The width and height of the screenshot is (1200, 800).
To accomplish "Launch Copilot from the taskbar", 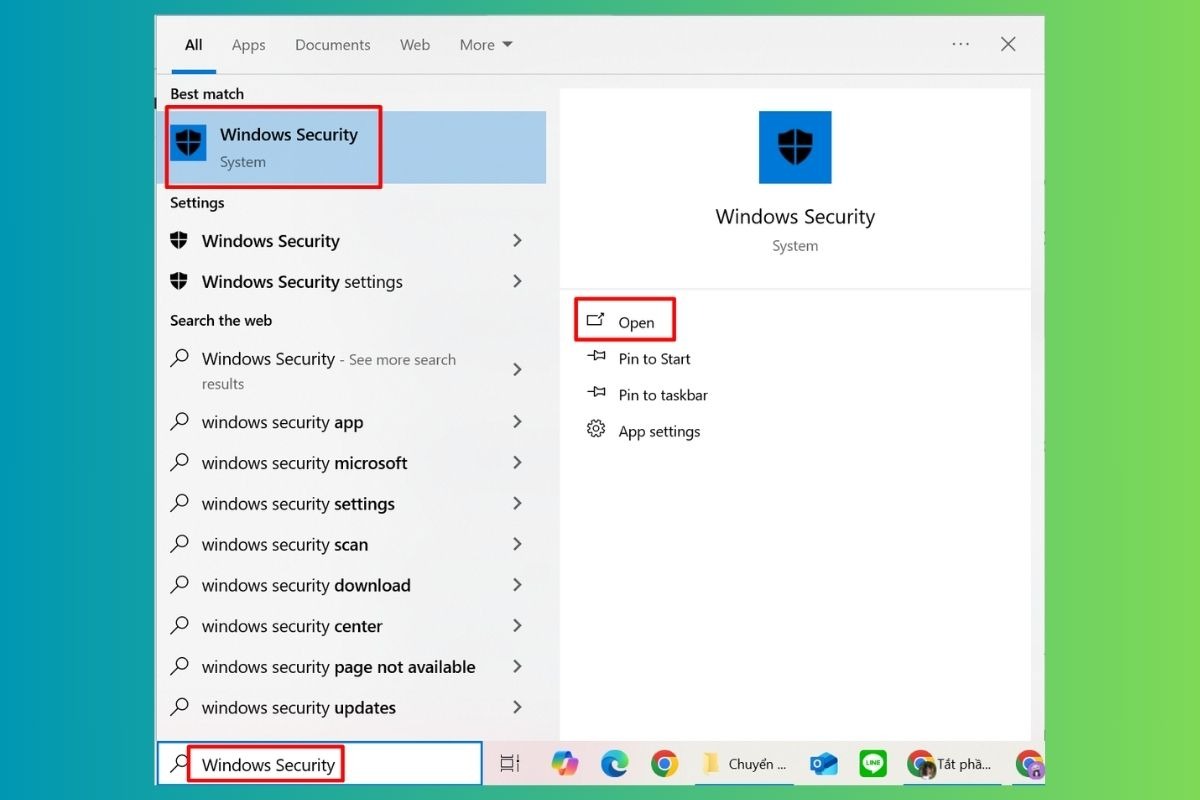I will click(x=565, y=764).
